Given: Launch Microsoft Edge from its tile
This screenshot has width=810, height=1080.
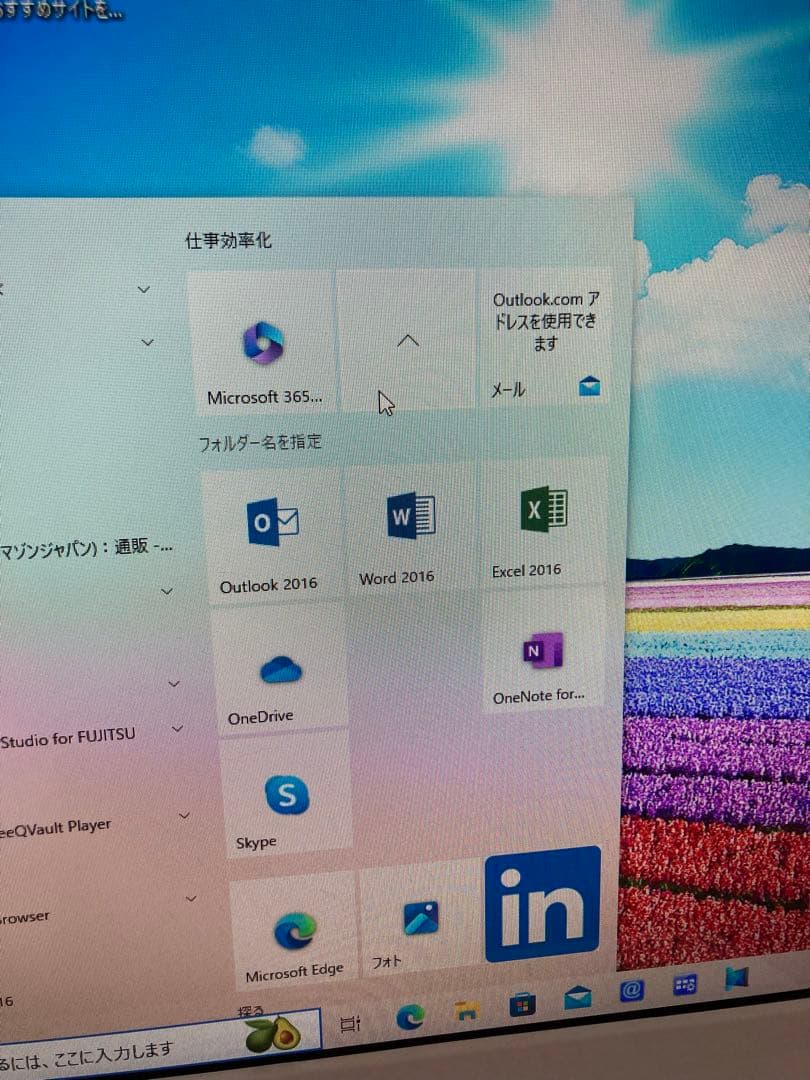Looking at the screenshot, I should [x=293, y=920].
